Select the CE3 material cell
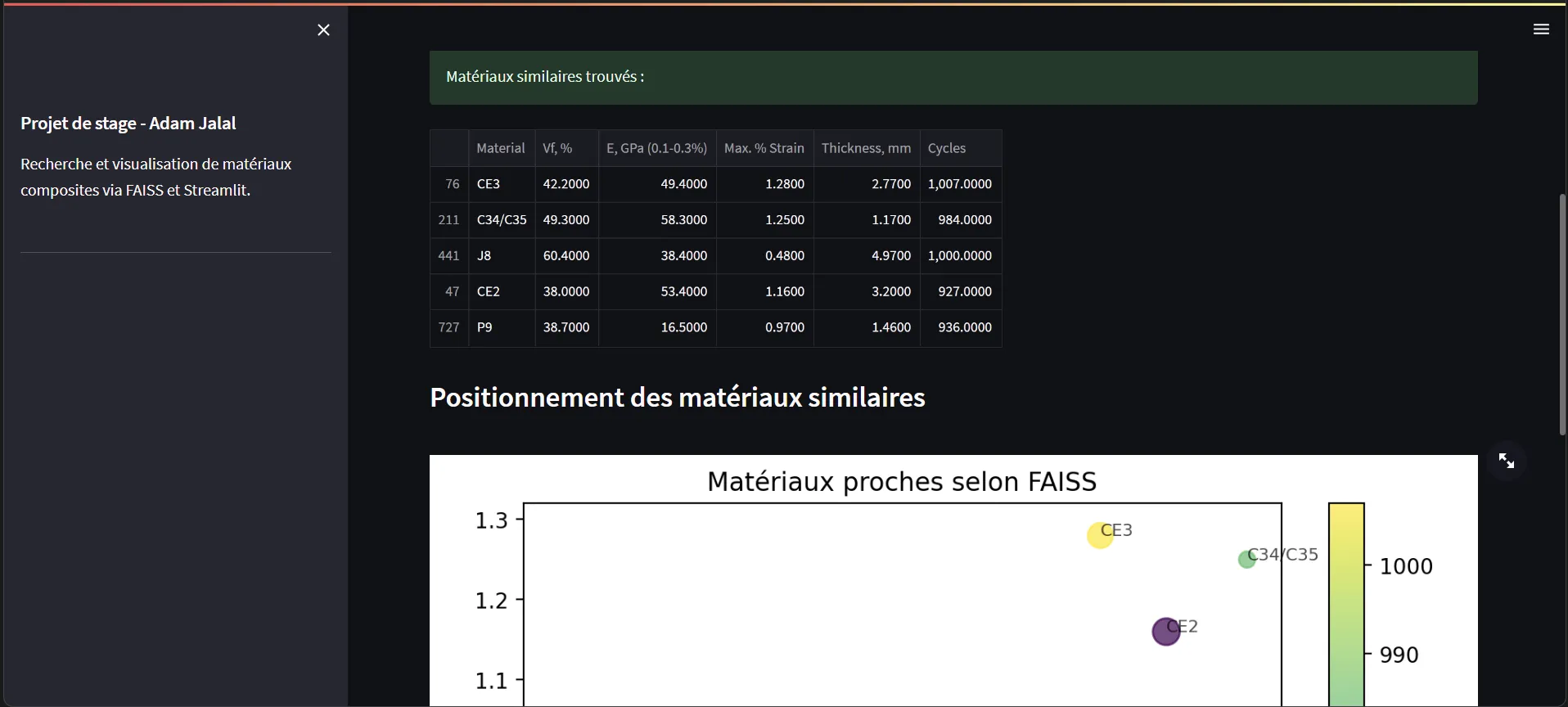1568x707 pixels. pyautogui.click(x=502, y=184)
